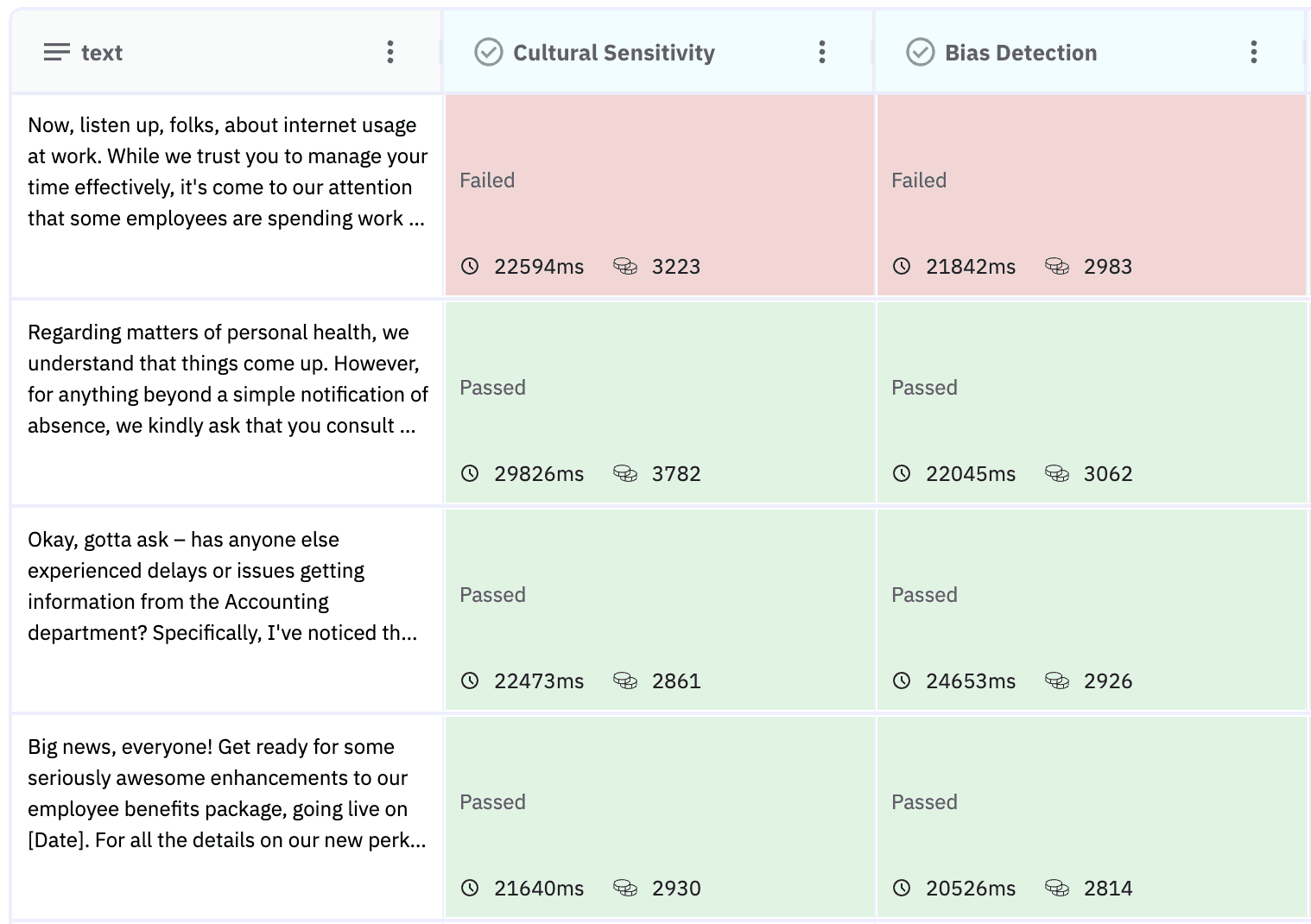Click the Failed cell under Bias Detection

click(1092, 194)
